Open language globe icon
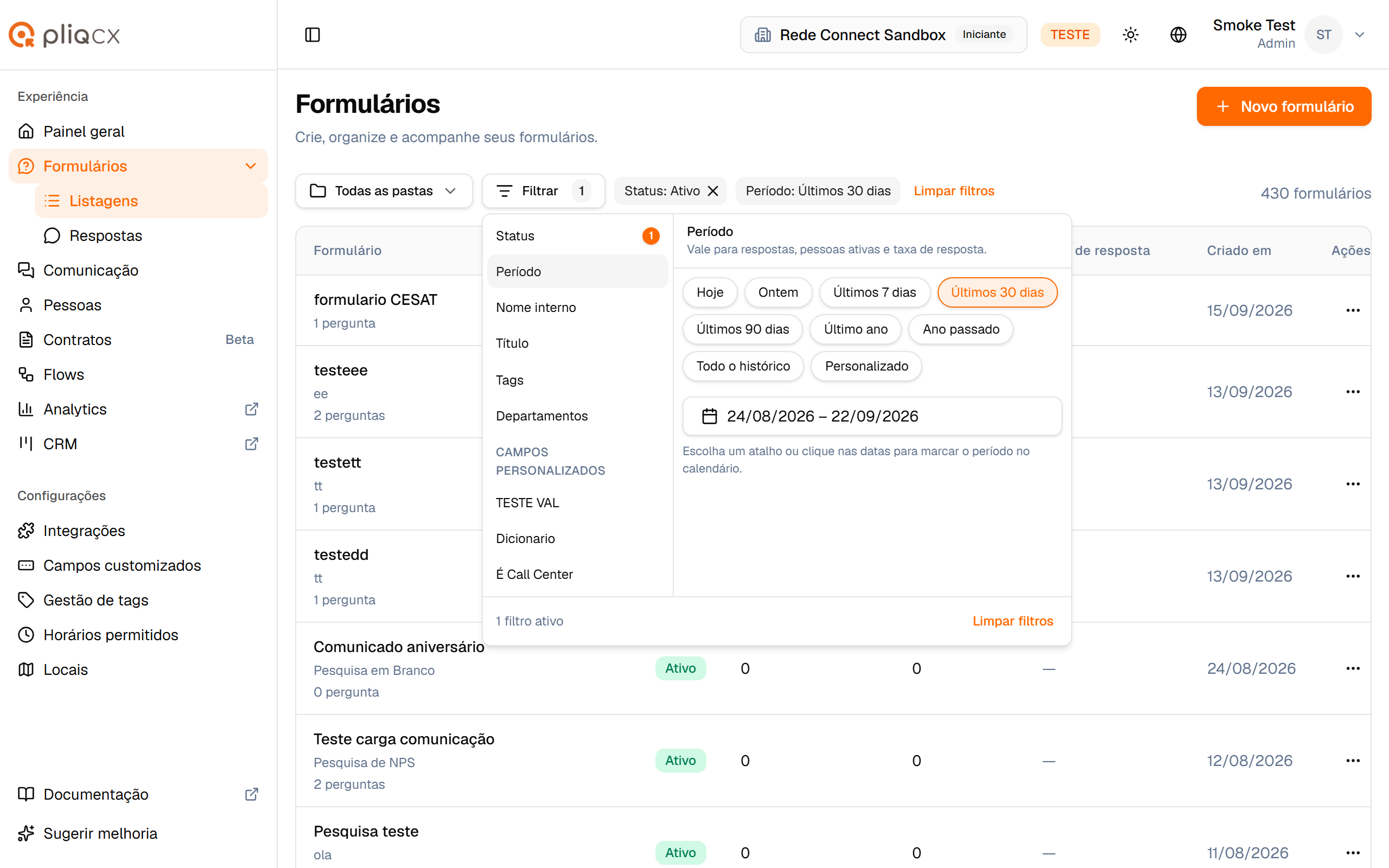Viewport: 1389px width, 868px height. pos(1178,34)
